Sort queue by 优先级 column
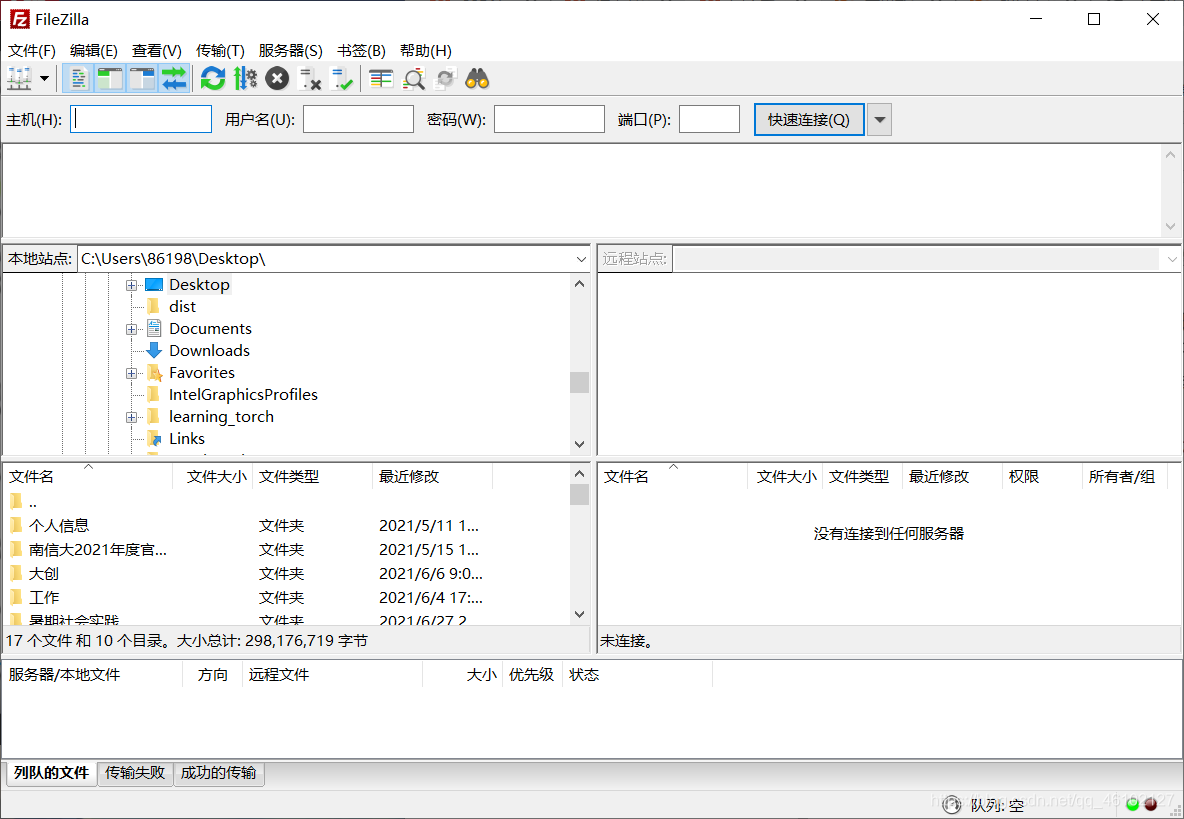This screenshot has width=1184, height=819. [x=532, y=675]
